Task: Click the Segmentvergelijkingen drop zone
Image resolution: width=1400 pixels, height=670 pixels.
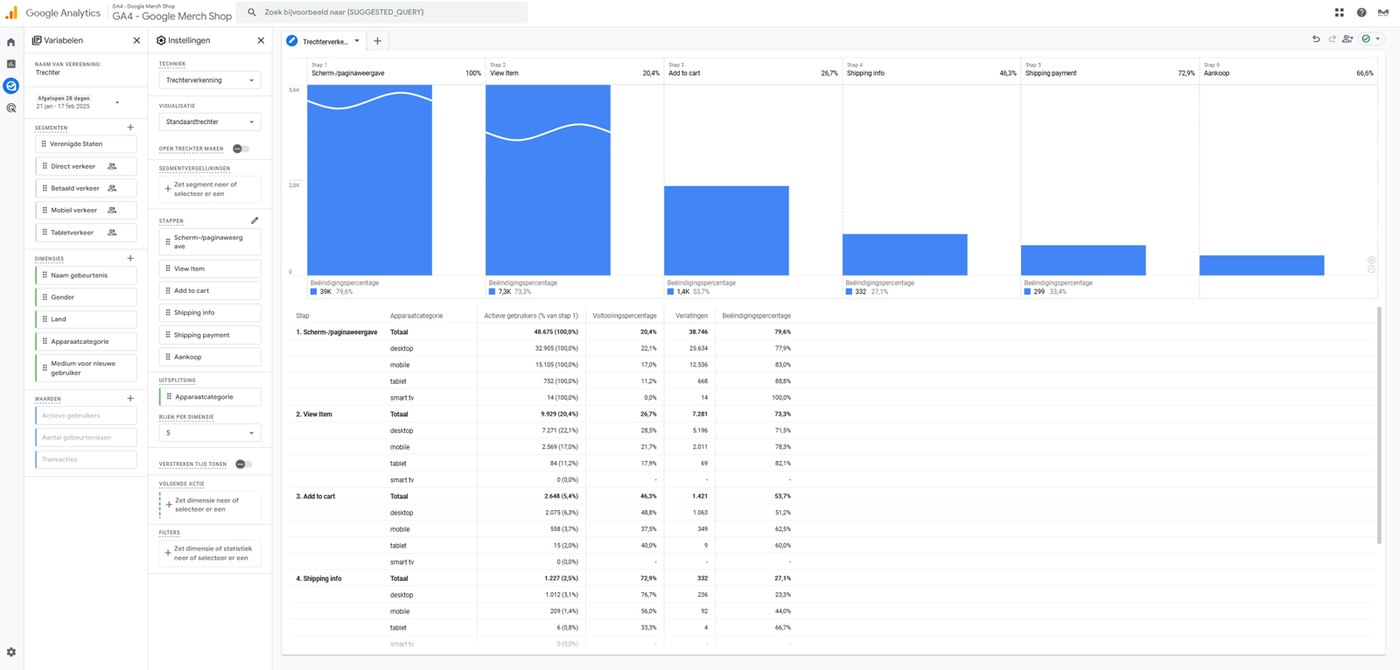Action: [x=210, y=189]
